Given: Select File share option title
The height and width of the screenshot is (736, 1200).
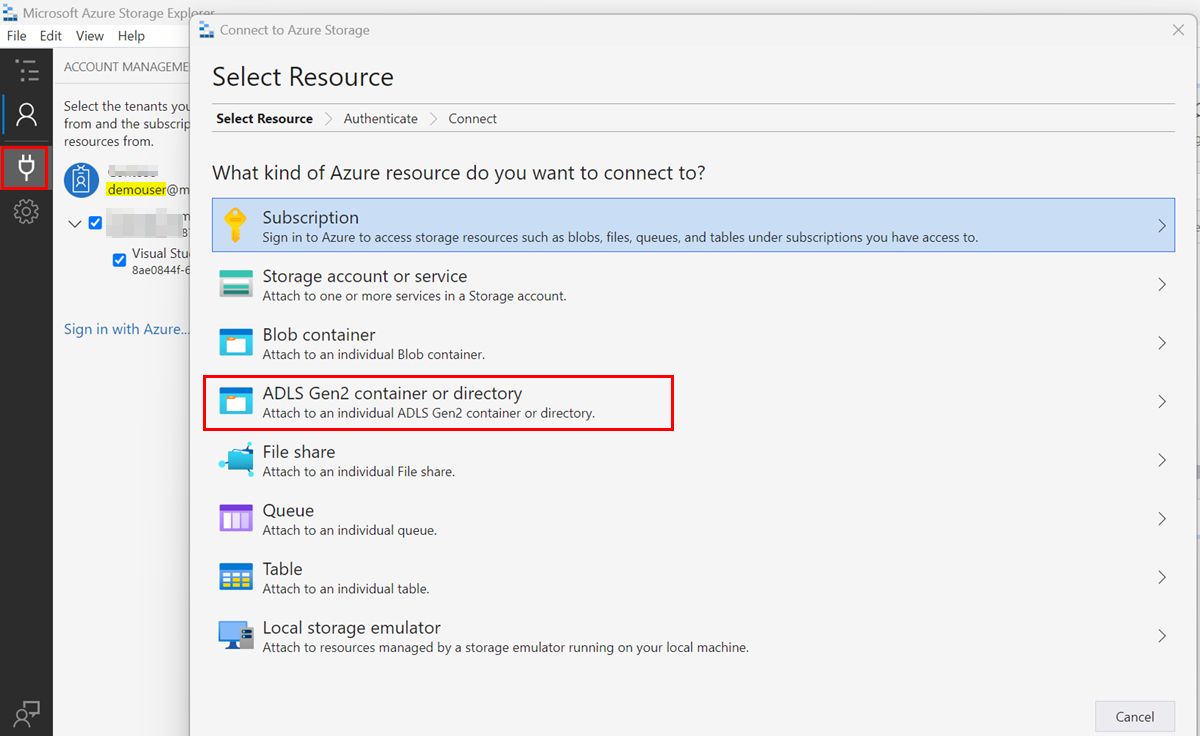Looking at the screenshot, I should click(x=299, y=452).
